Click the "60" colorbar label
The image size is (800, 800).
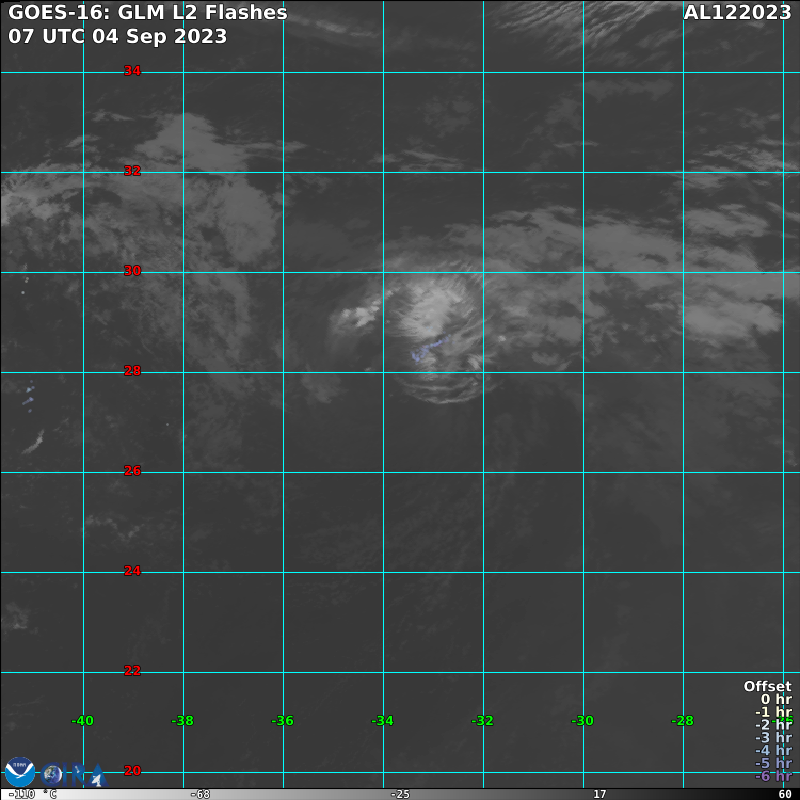(785, 794)
